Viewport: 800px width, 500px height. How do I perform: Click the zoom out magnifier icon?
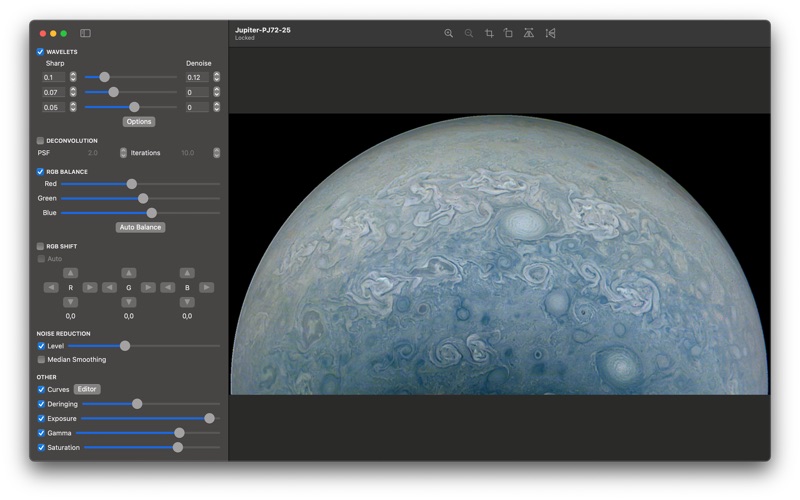point(468,33)
